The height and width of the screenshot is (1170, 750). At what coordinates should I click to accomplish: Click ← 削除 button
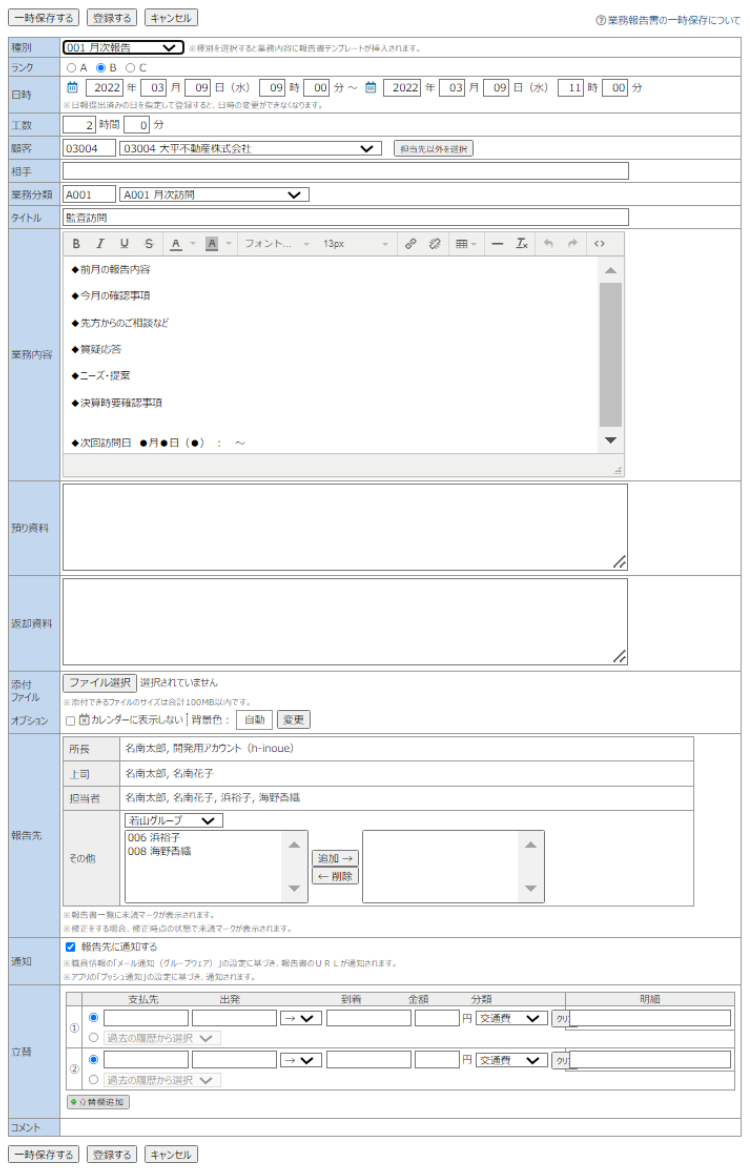tap(335, 876)
